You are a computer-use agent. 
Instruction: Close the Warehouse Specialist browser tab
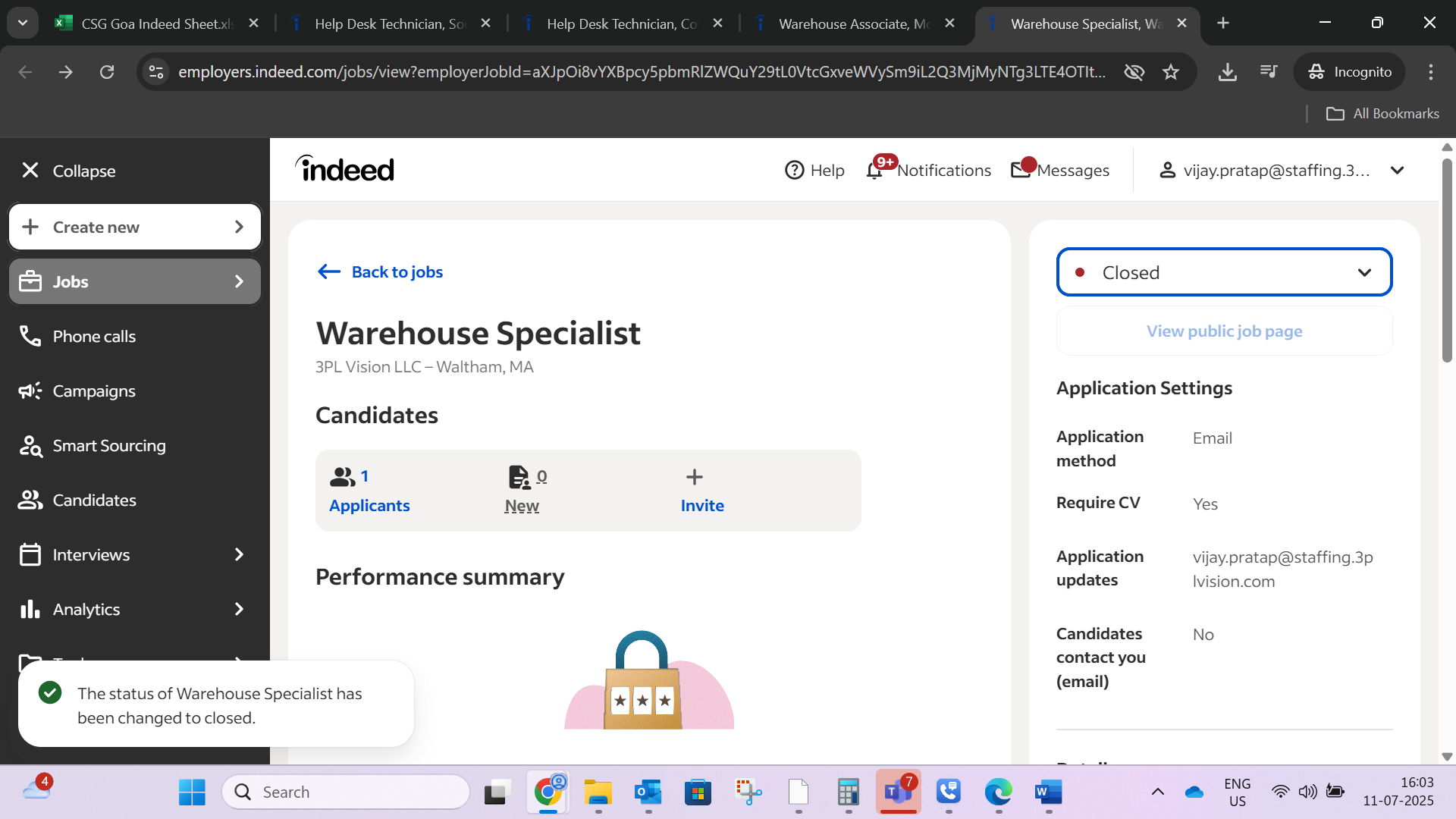[x=1182, y=24]
